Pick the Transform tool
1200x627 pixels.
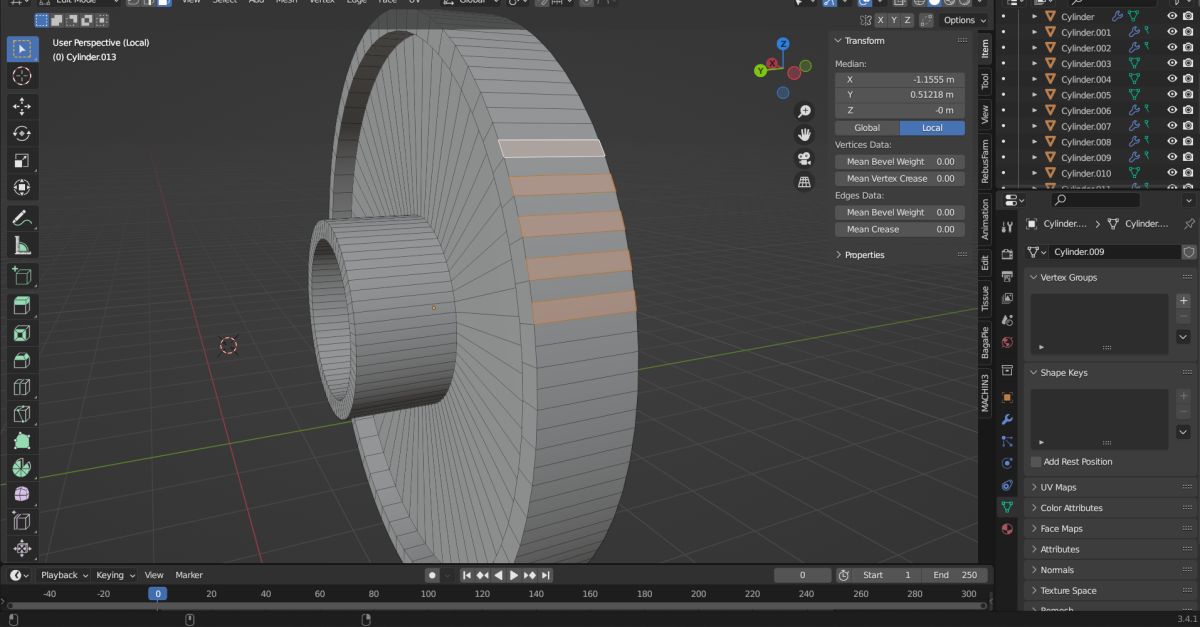22,187
